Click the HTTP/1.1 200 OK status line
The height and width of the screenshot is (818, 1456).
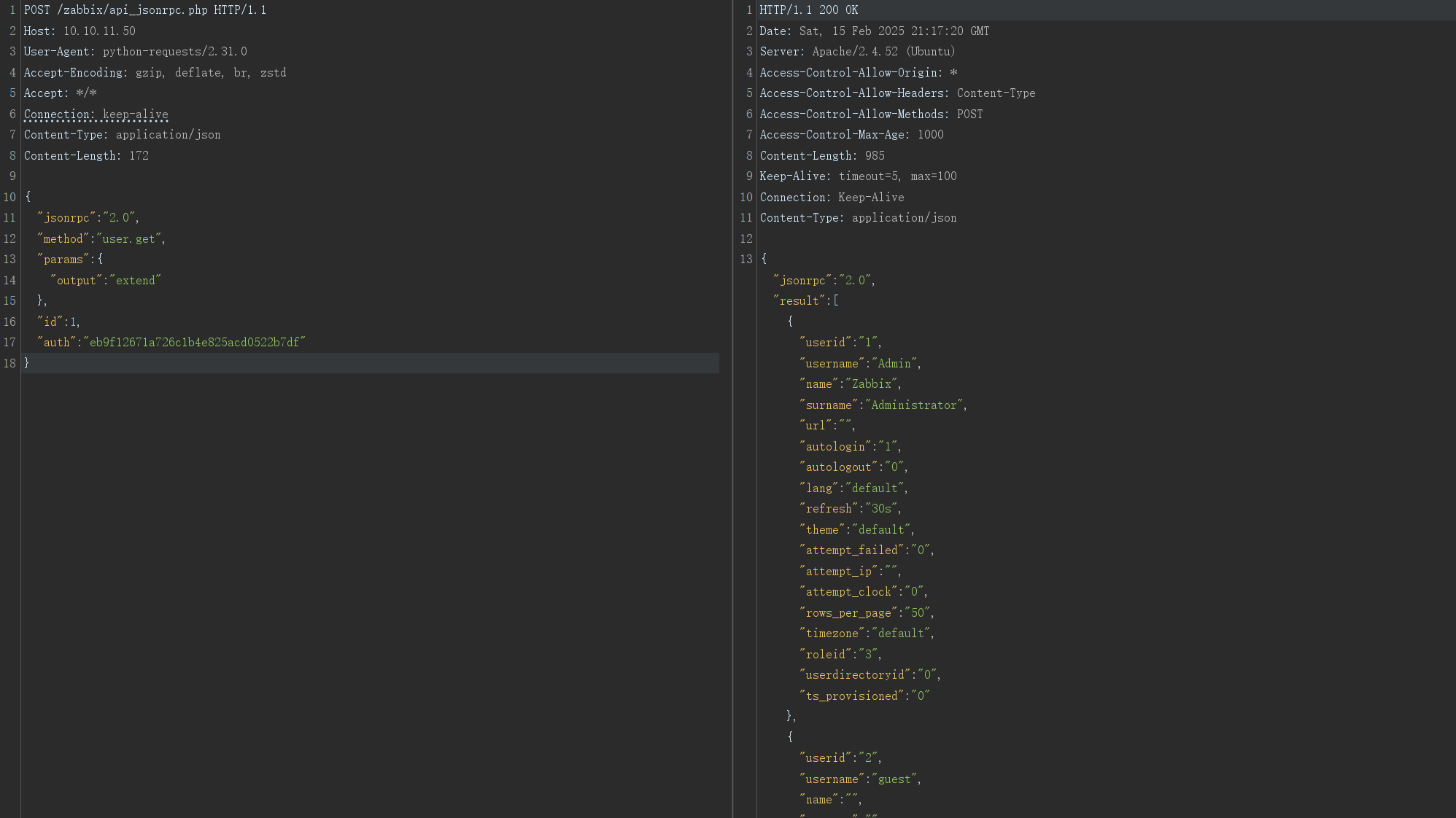(809, 10)
